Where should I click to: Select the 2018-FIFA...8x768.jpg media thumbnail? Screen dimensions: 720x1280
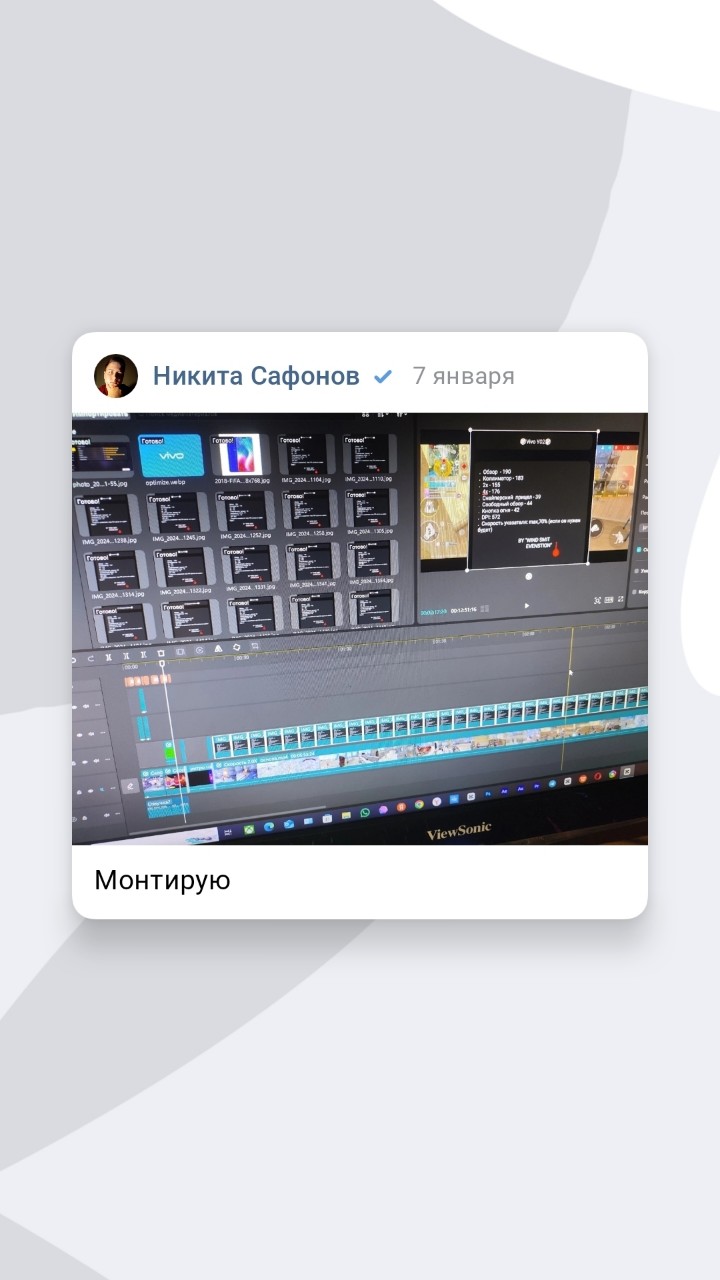click(x=240, y=455)
